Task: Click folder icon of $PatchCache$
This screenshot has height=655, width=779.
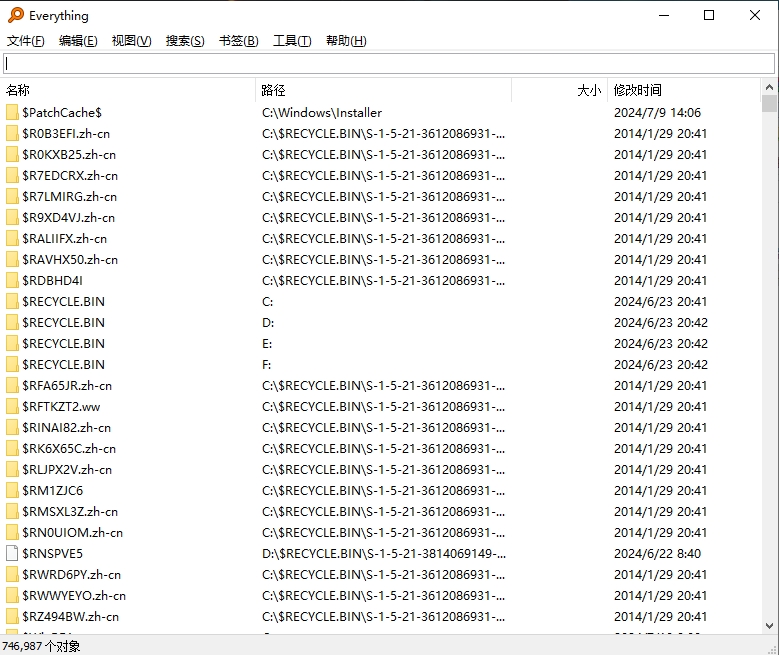Action: [x=12, y=112]
